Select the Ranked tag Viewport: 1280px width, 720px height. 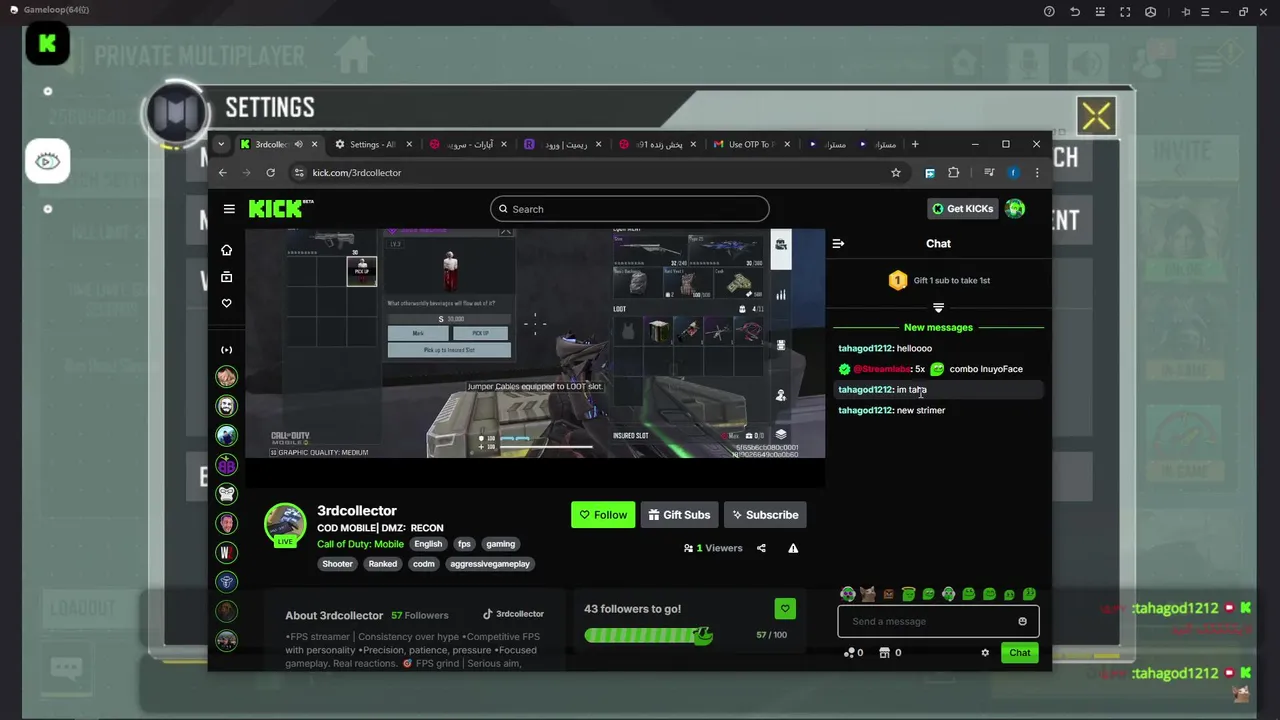(383, 564)
